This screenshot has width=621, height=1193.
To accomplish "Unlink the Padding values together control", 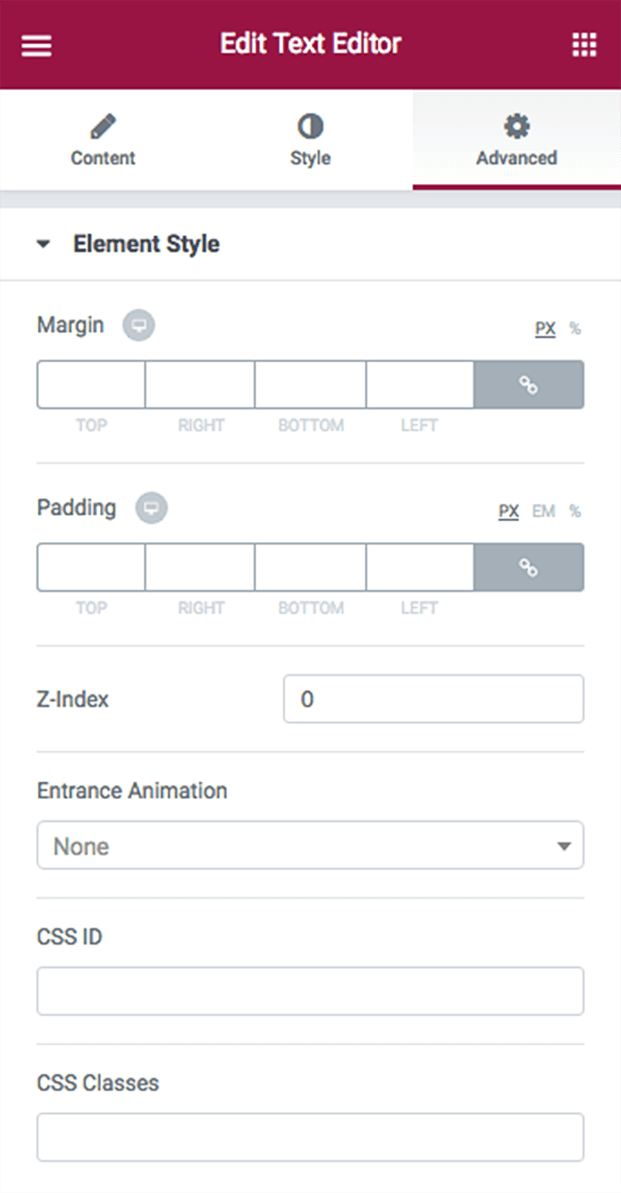I will [x=530, y=566].
